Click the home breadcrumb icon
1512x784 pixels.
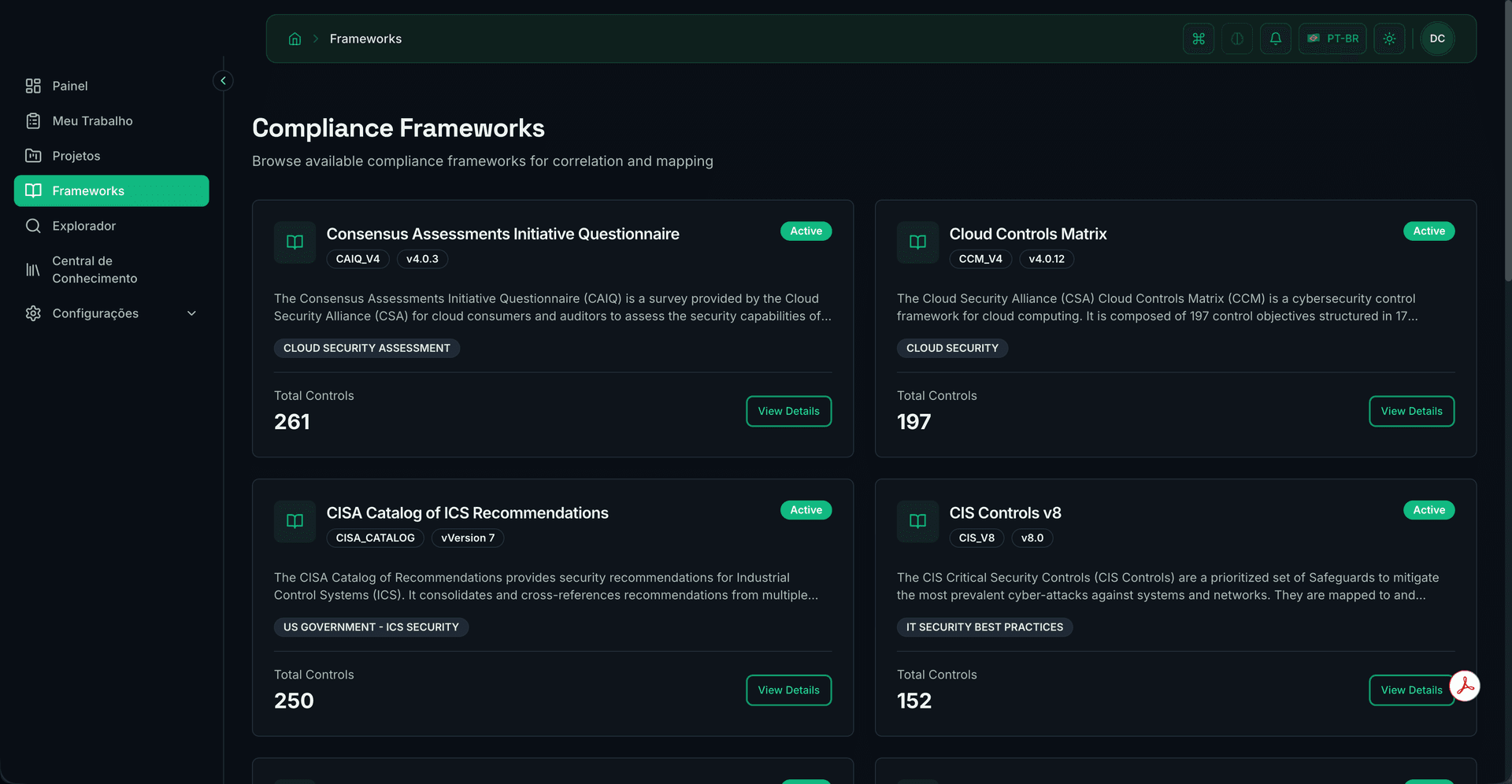(295, 39)
